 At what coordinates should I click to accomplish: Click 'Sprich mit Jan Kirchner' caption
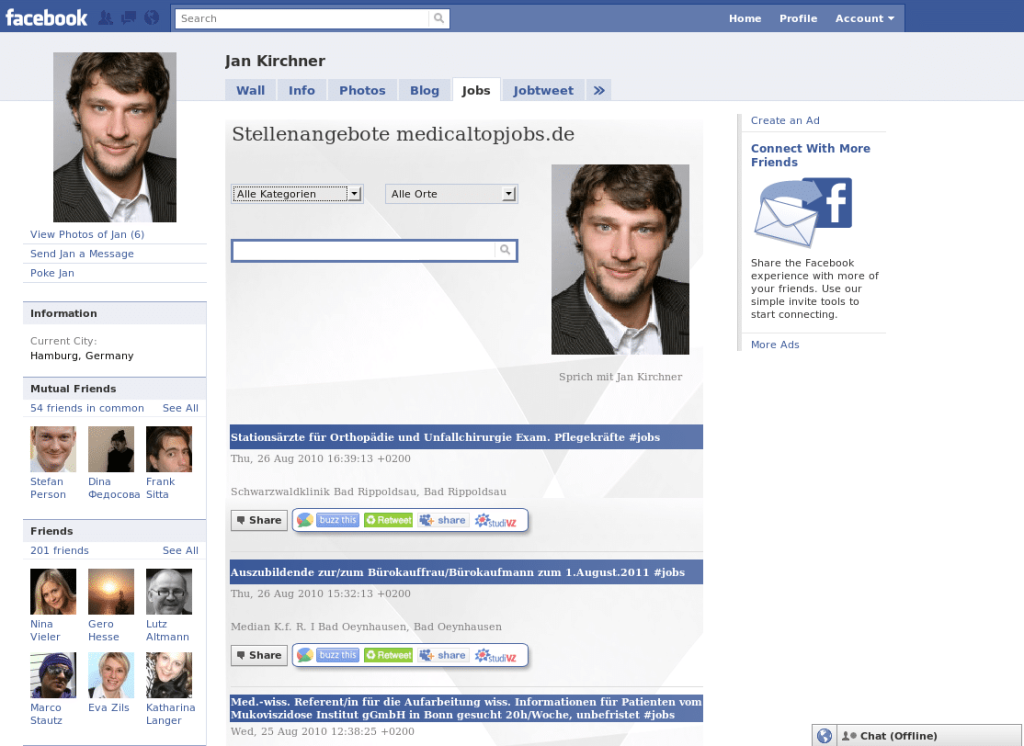[620, 377]
